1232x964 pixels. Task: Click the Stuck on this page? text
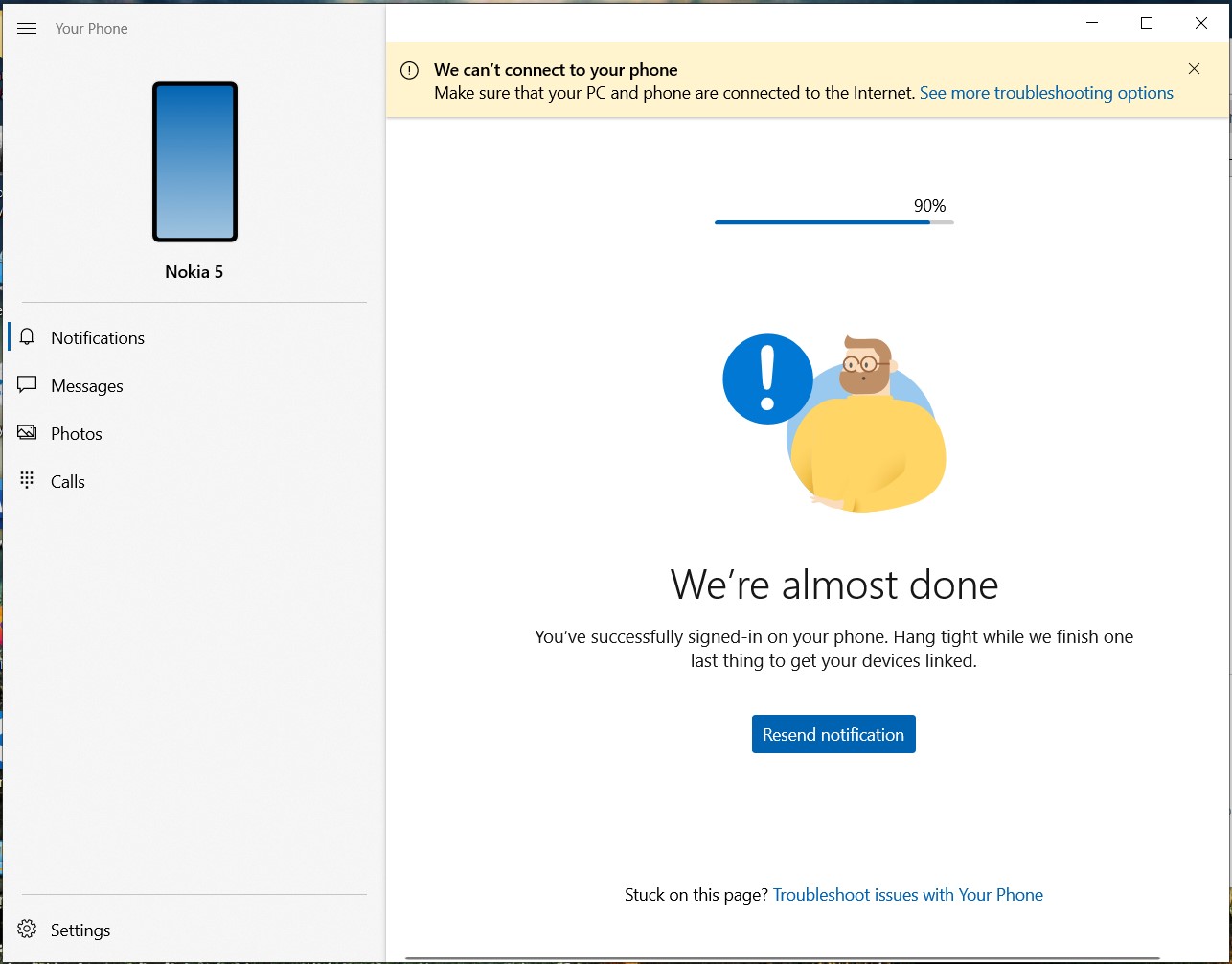[x=696, y=895]
